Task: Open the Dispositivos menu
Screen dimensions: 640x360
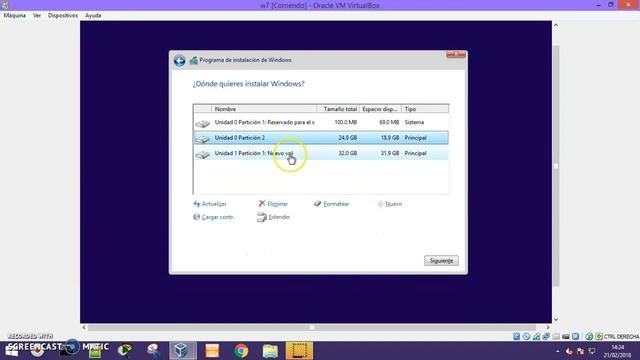Action: (63, 15)
